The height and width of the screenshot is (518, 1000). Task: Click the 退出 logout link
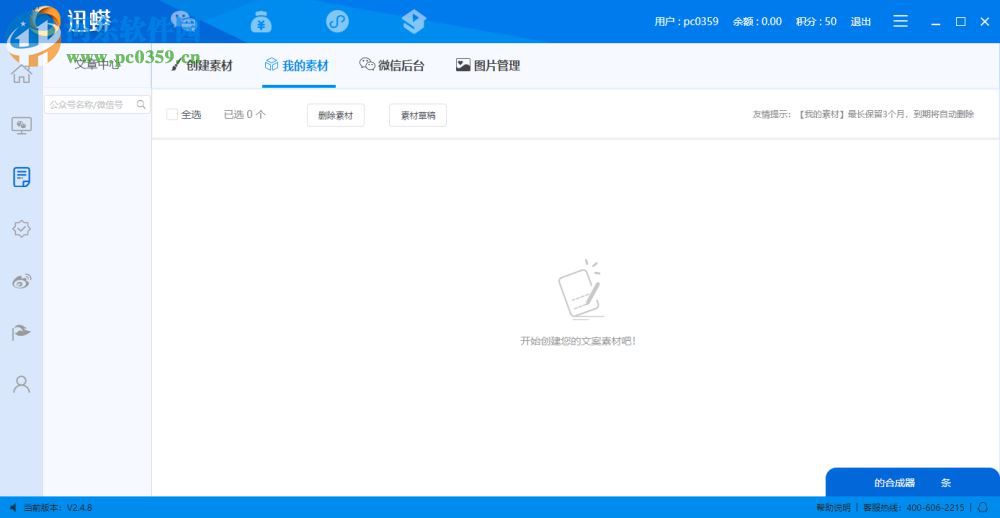pyautogui.click(x=860, y=22)
